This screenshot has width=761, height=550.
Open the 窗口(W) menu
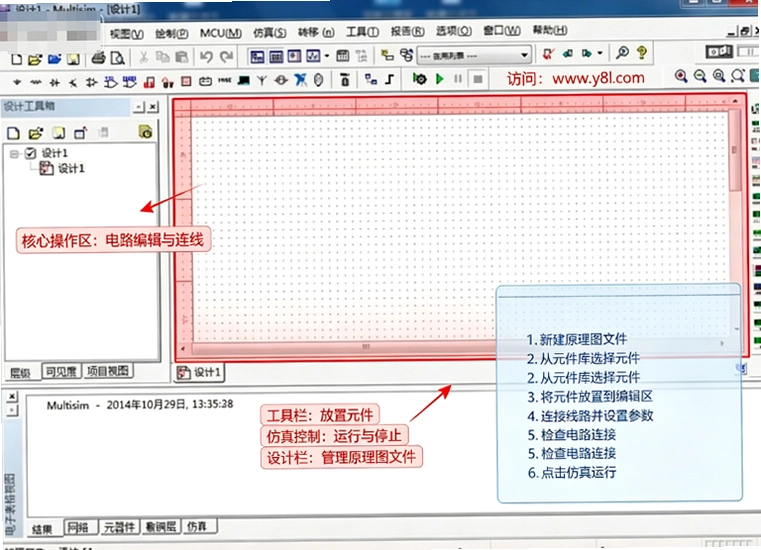point(502,31)
